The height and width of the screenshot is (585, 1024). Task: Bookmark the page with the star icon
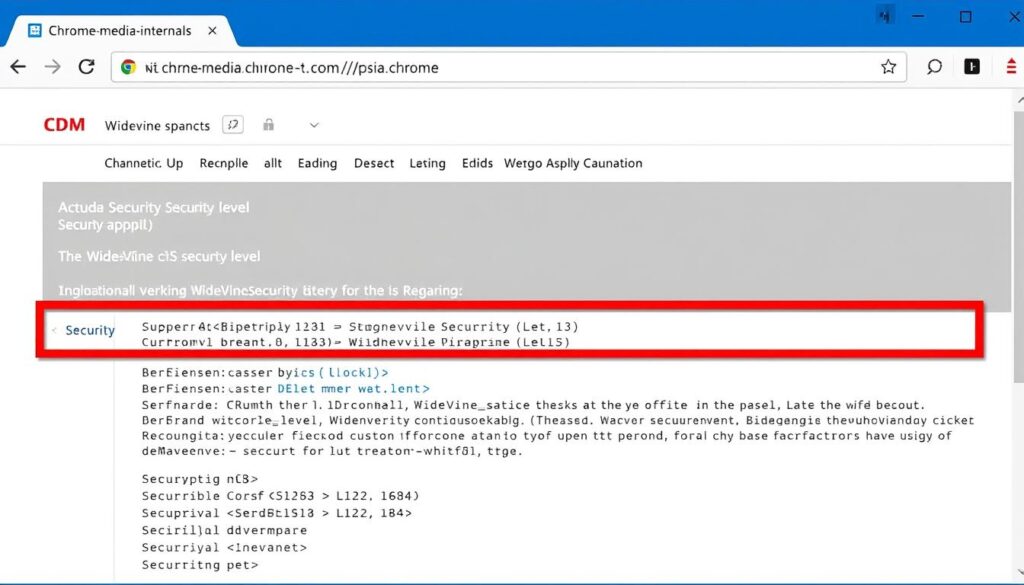[889, 67]
